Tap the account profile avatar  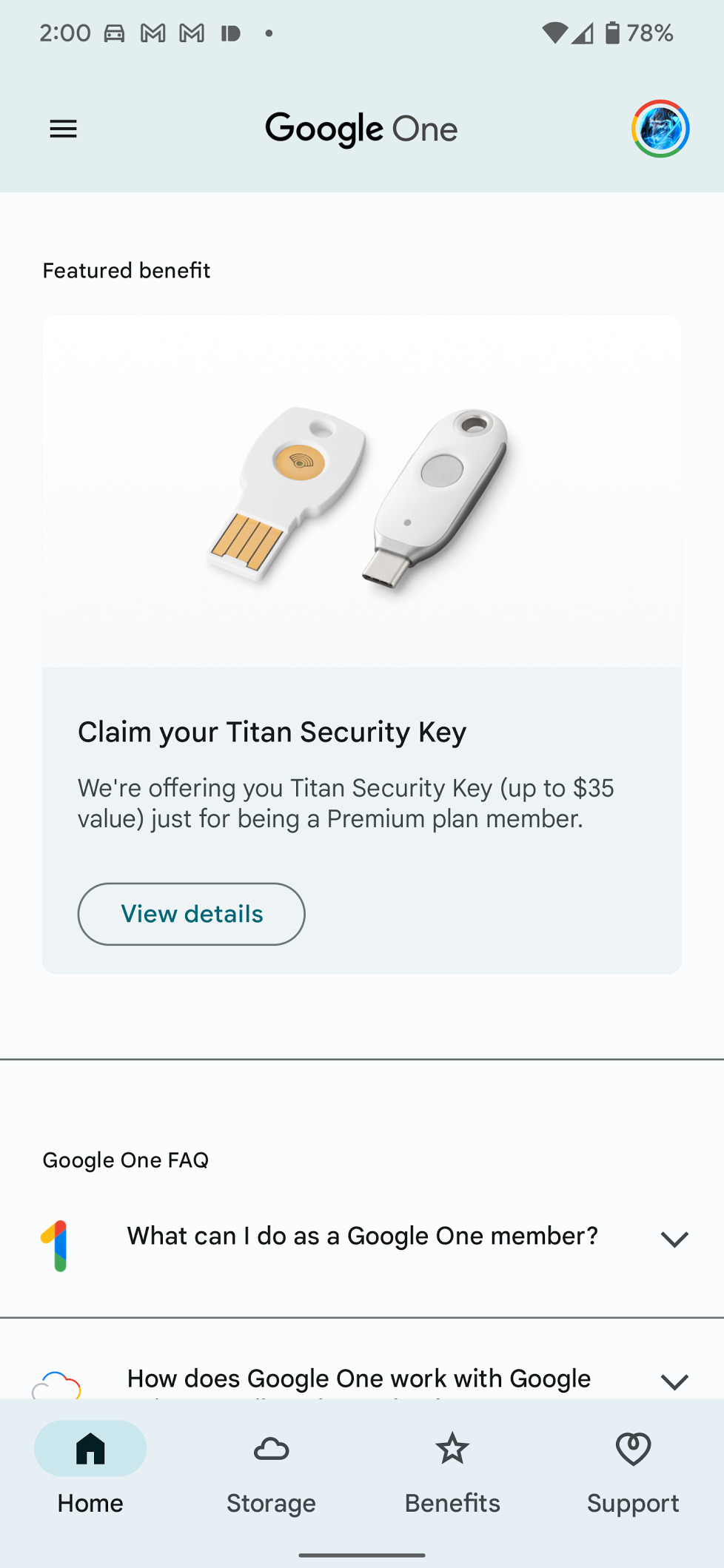(660, 129)
